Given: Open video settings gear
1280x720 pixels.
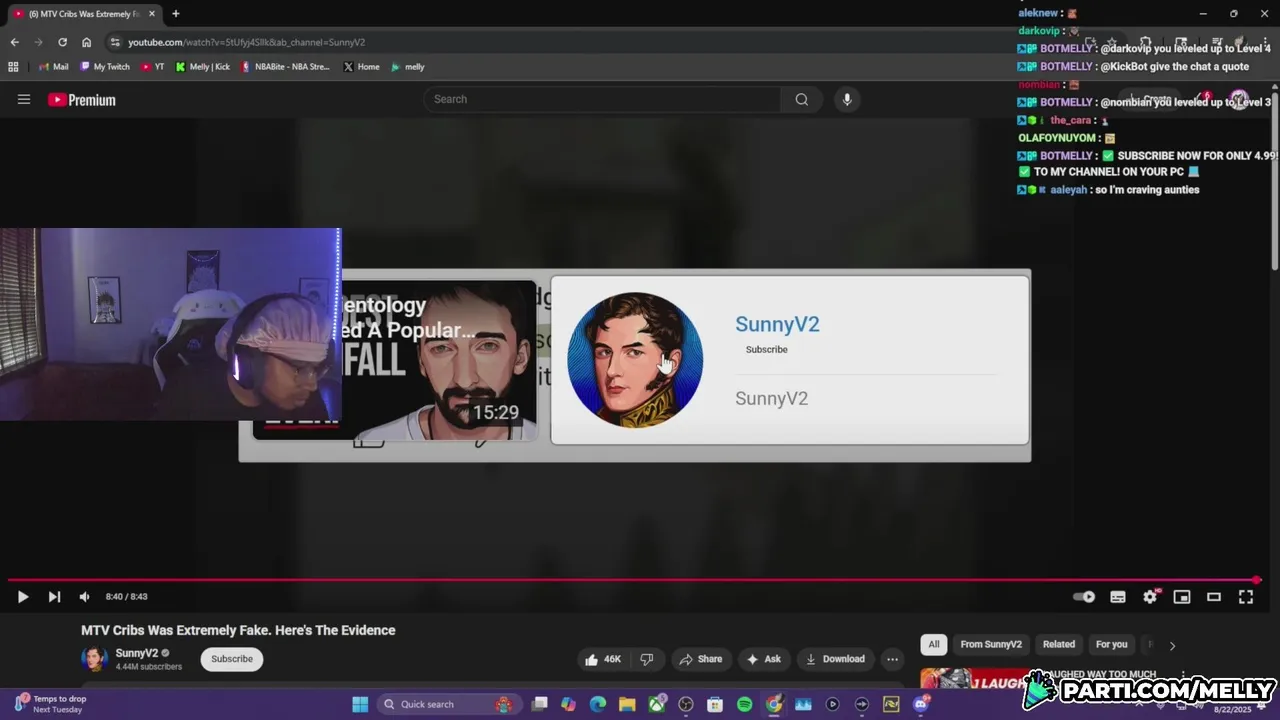Looking at the screenshot, I should (x=1150, y=597).
